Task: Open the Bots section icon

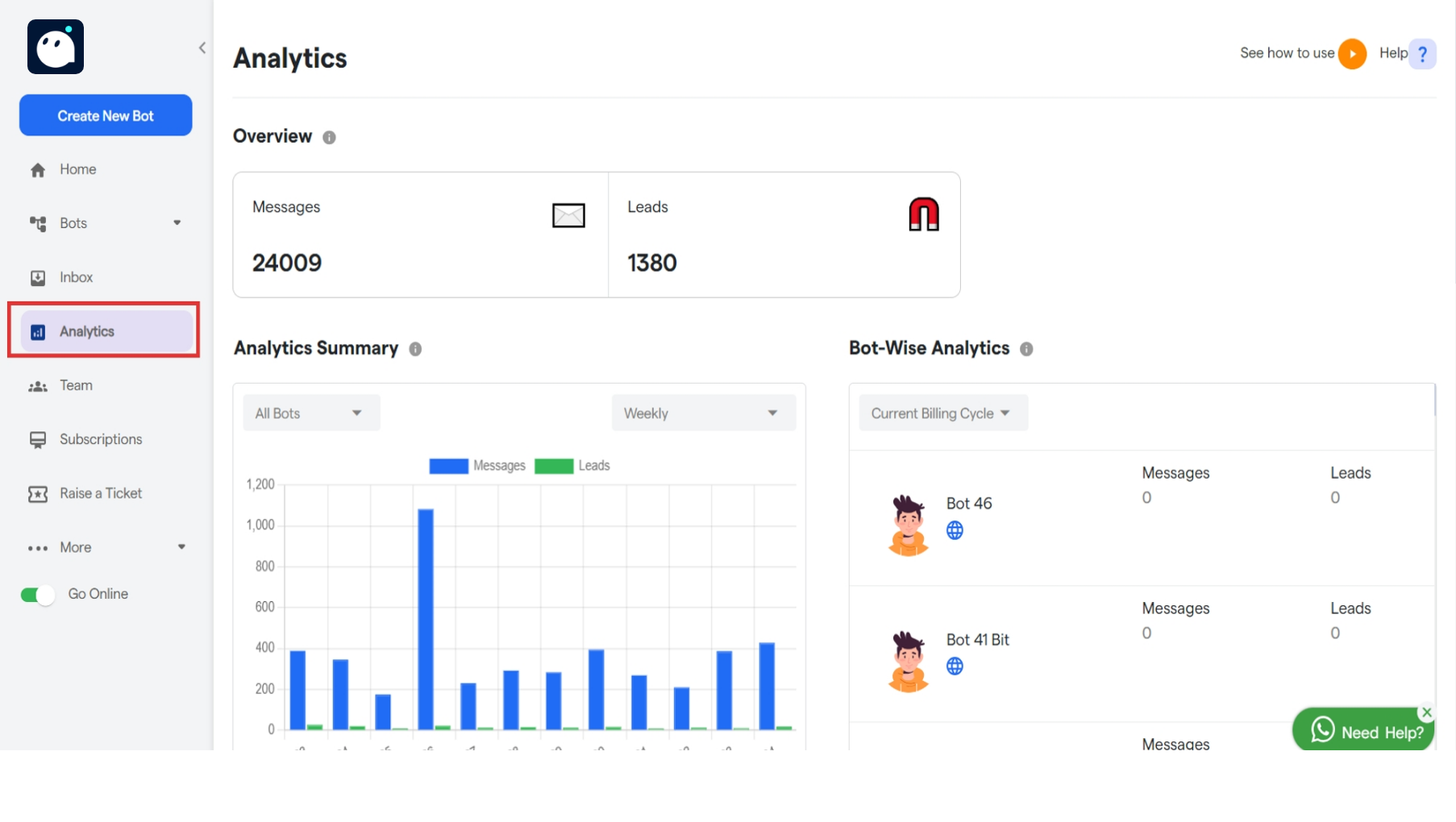Action: tap(38, 223)
